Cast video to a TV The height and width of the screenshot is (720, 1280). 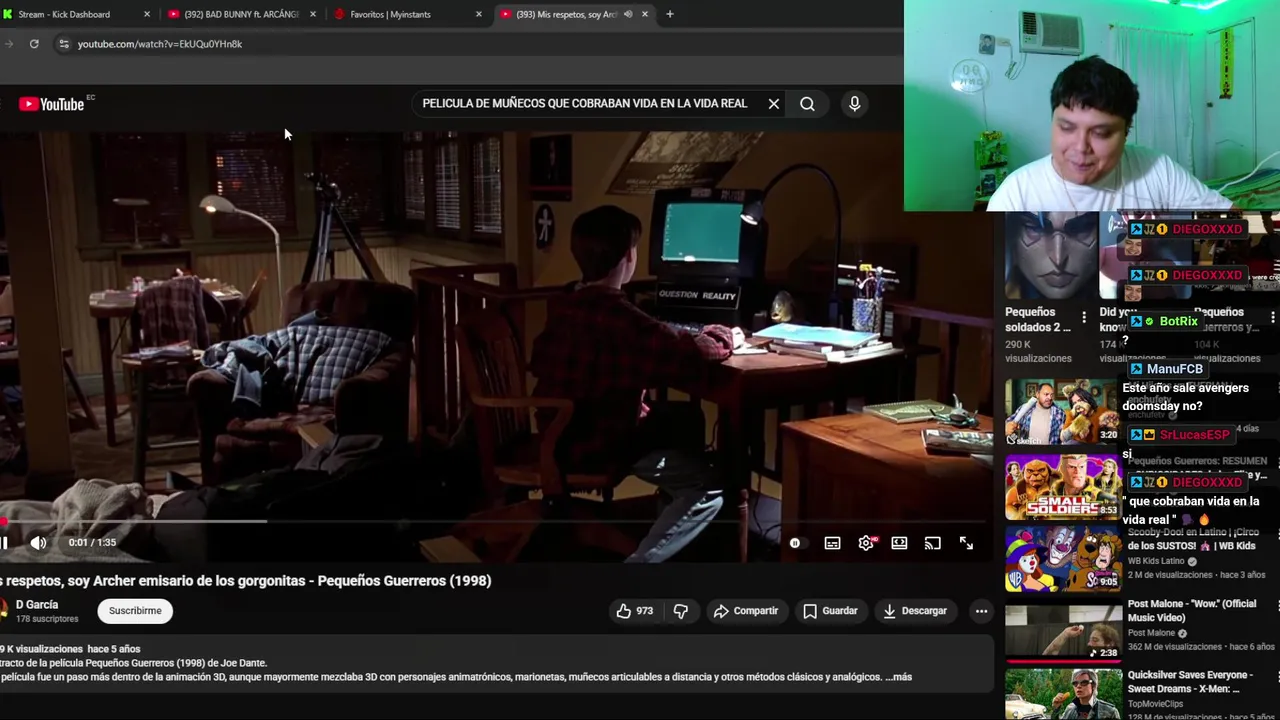(932, 543)
